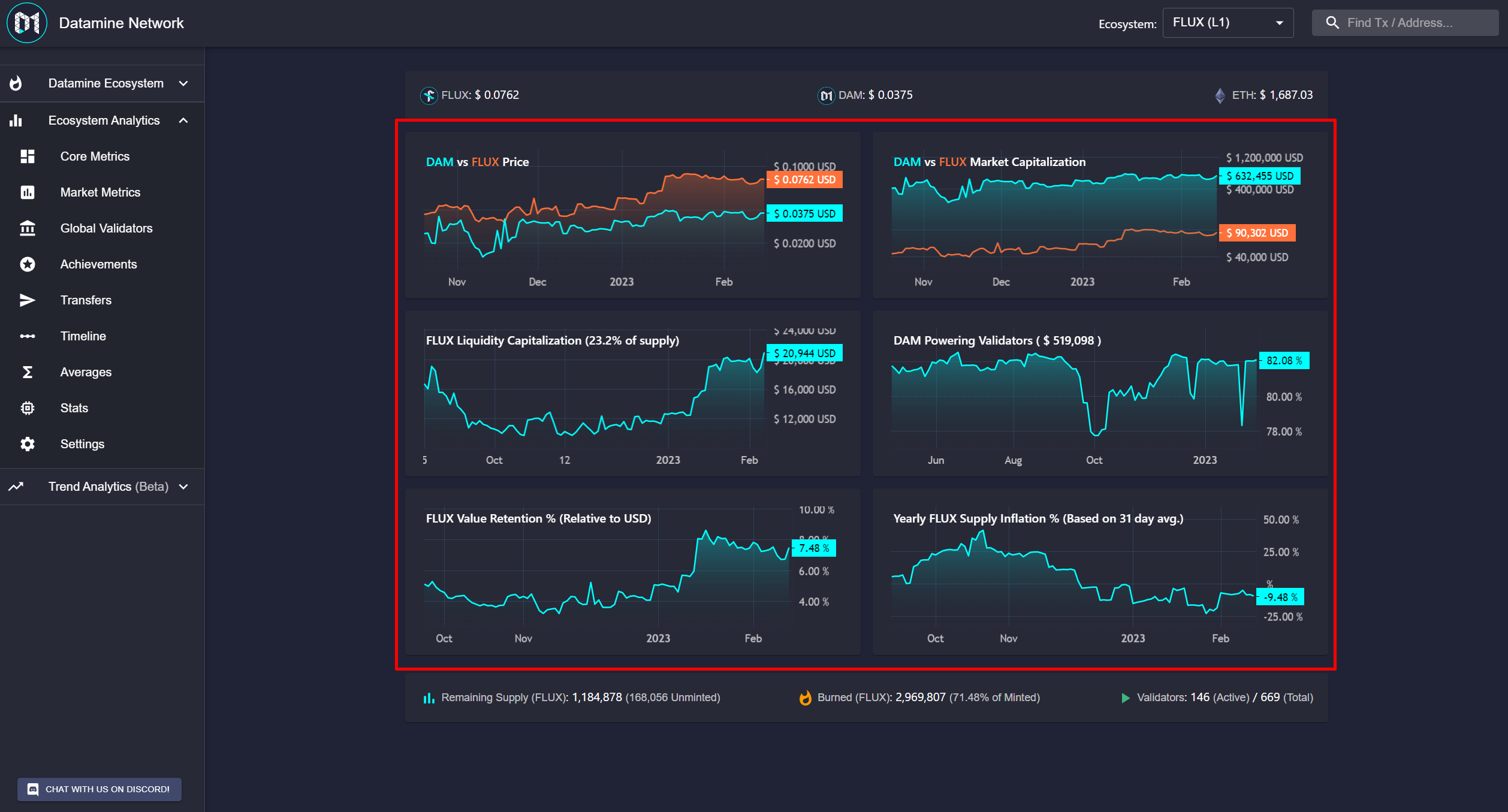The height and width of the screenshot is (812, 1508).
Task: Click the 7.48 % value retention label
Action: coord(814,548)
